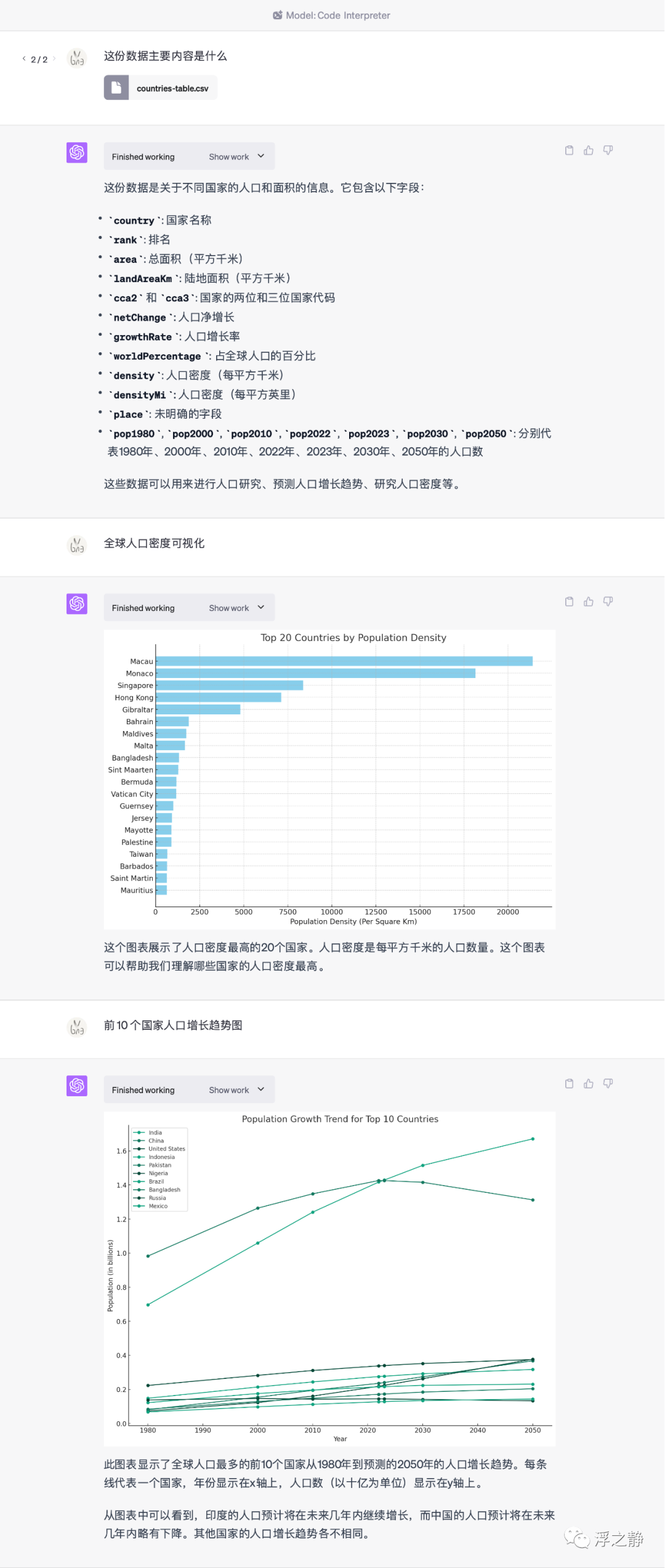Dislike the population density chart response
Viewport: 665px width, 1568px height.
point(608,602)
